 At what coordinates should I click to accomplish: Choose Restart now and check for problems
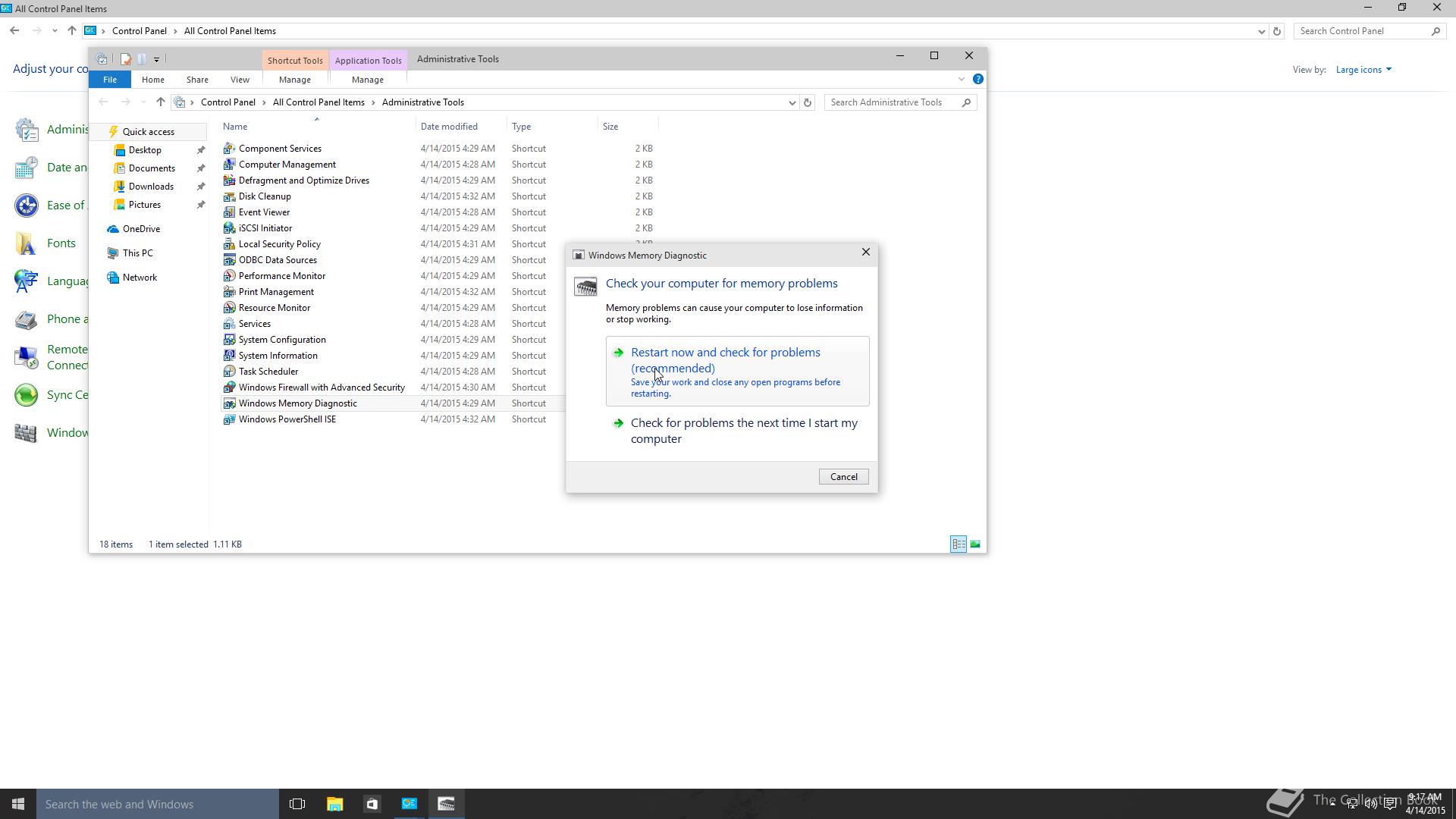(737, 372)
